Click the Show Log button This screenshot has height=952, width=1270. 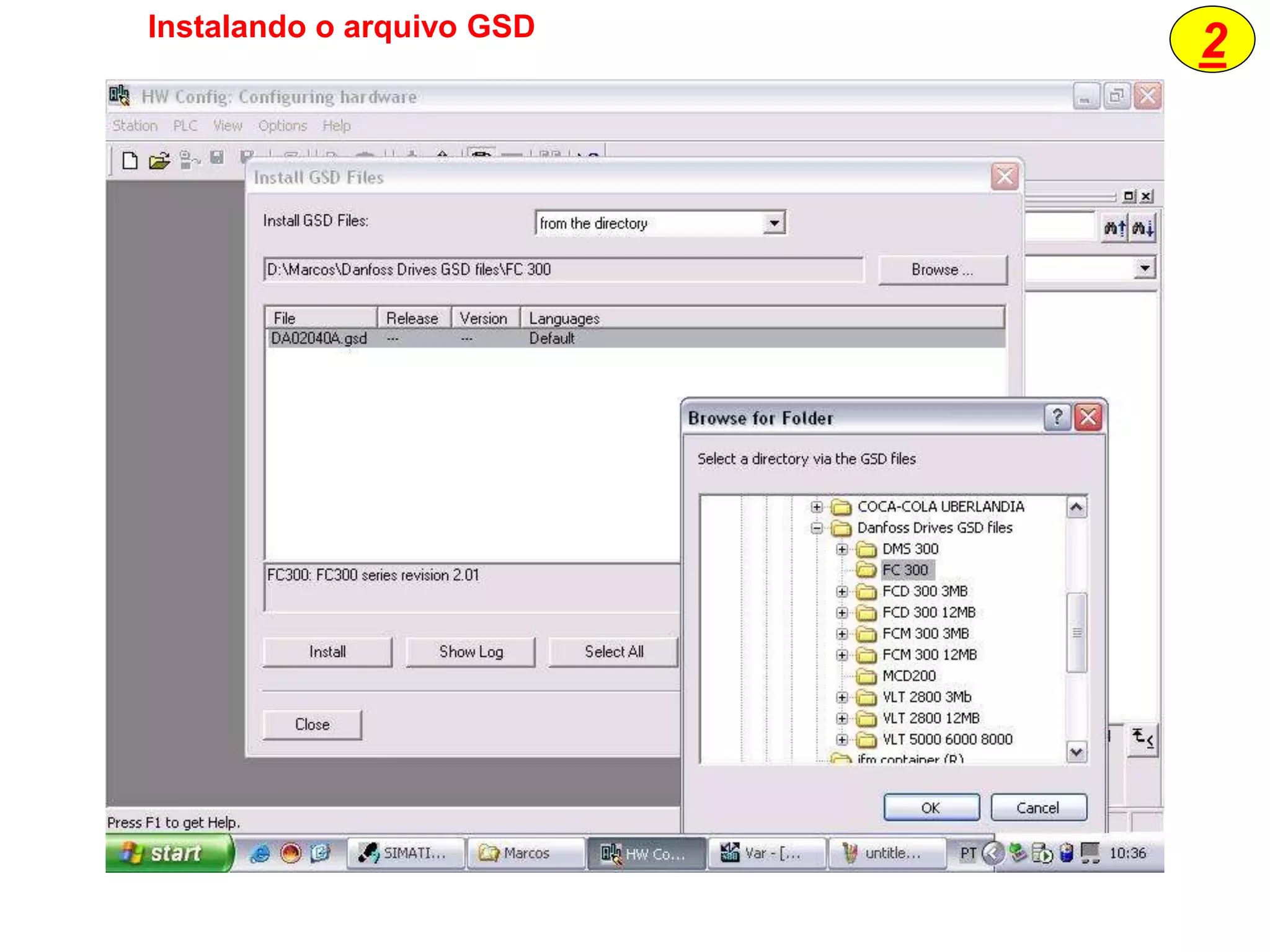tap(471, 652)
